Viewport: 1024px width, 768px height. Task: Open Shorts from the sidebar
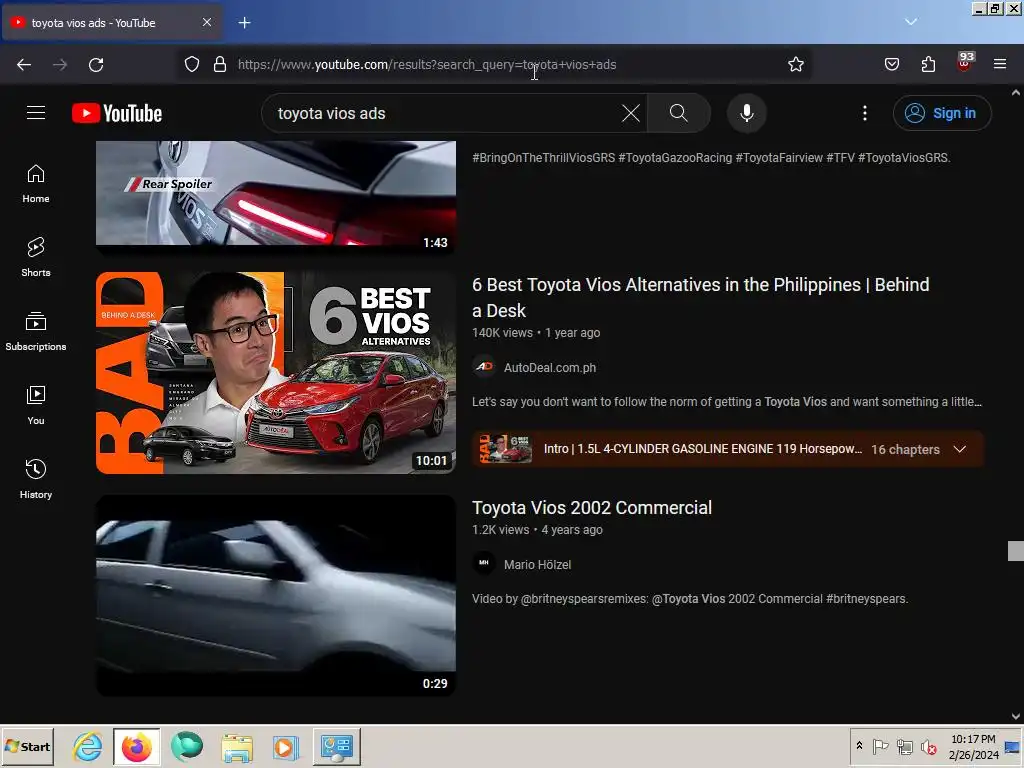pyautogui.click(x=36, y=257)
